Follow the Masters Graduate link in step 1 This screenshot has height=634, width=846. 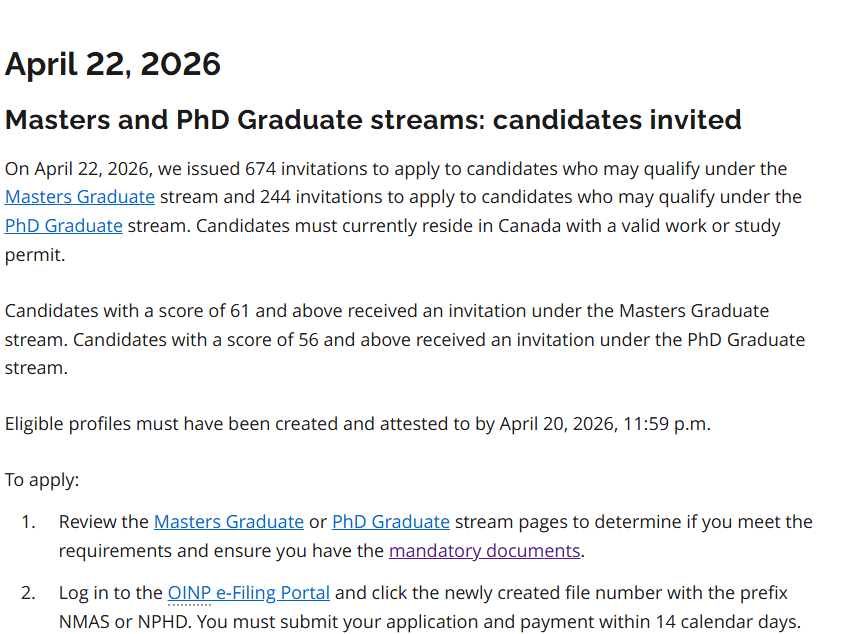coord(229,522)
